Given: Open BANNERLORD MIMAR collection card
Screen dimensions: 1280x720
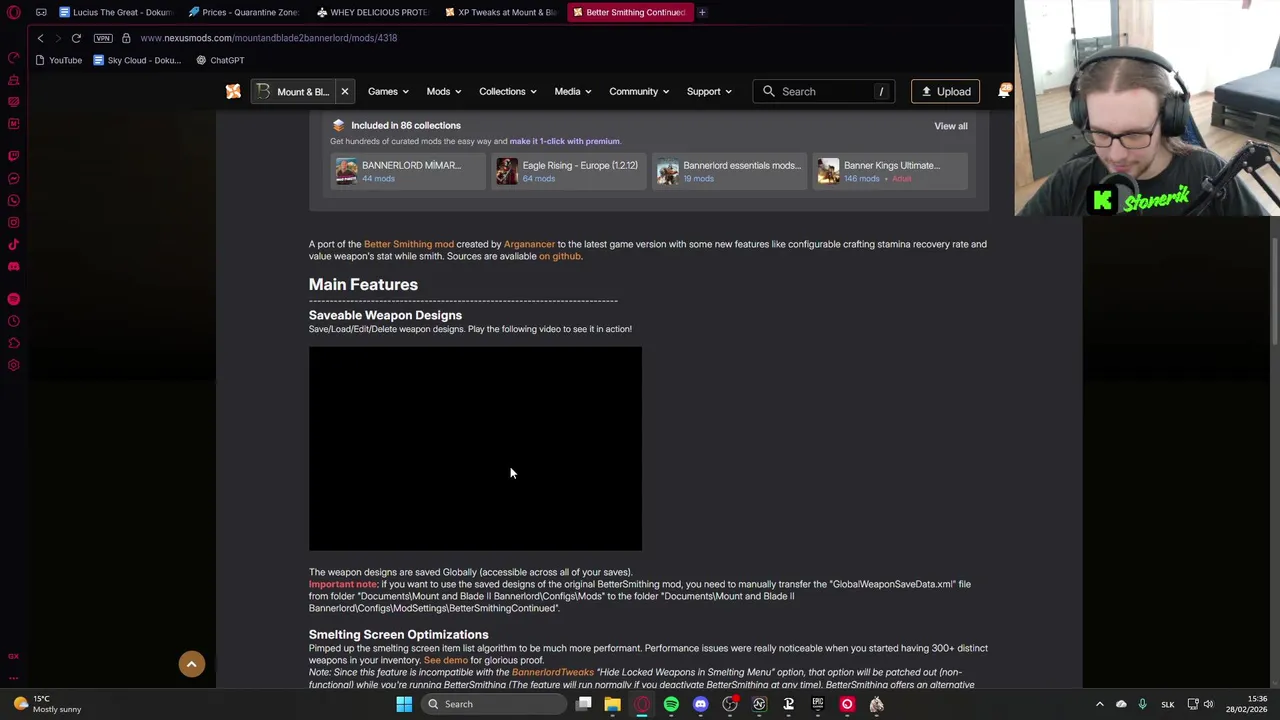Looking at the screenshot, I should tap(407, 171).
